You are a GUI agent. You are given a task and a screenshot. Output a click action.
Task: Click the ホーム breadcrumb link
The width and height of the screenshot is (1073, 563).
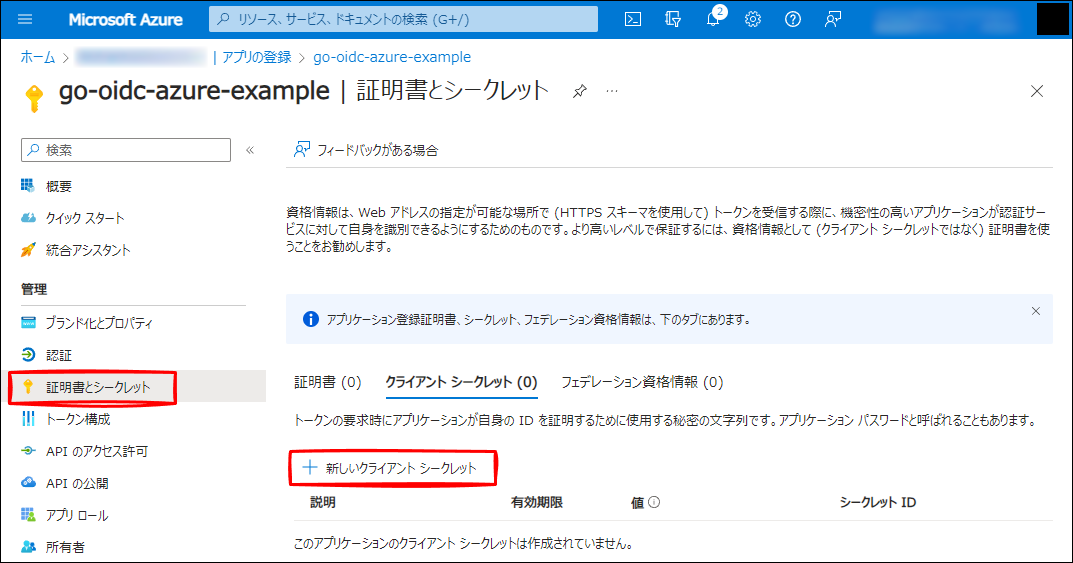tap(38, 57)
